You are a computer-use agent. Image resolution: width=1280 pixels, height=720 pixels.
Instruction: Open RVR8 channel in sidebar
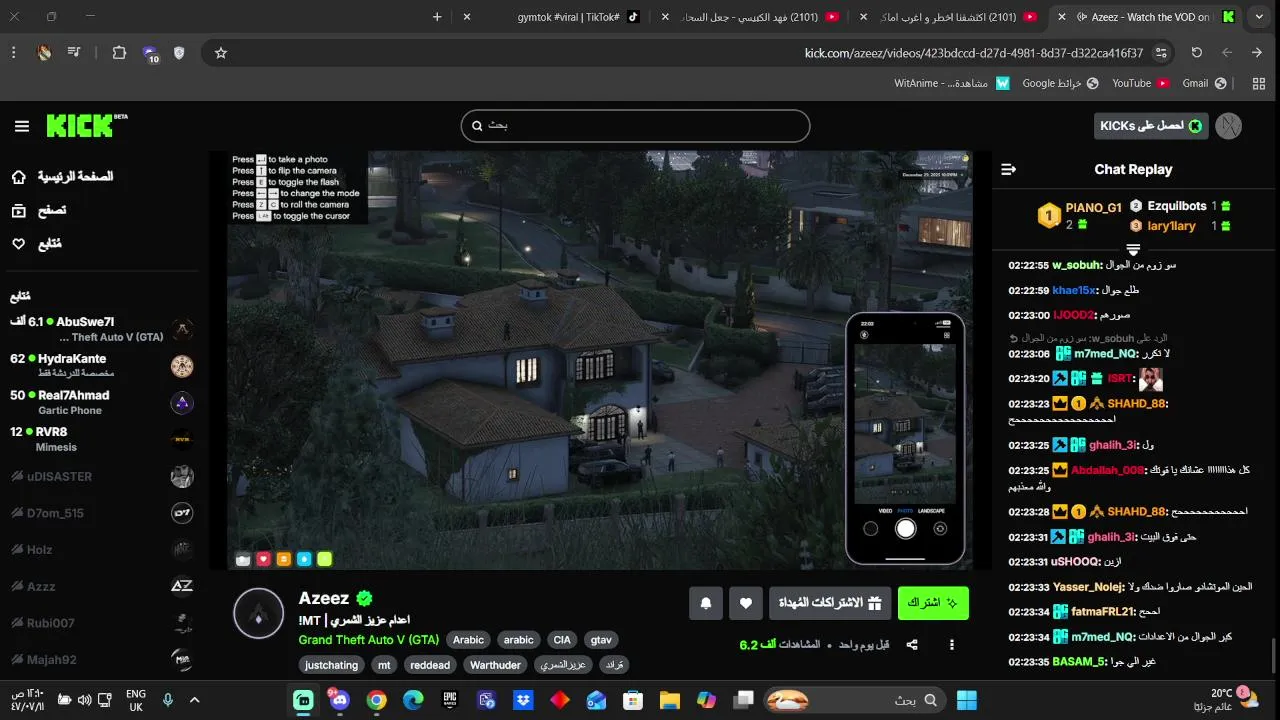point(100,439)
